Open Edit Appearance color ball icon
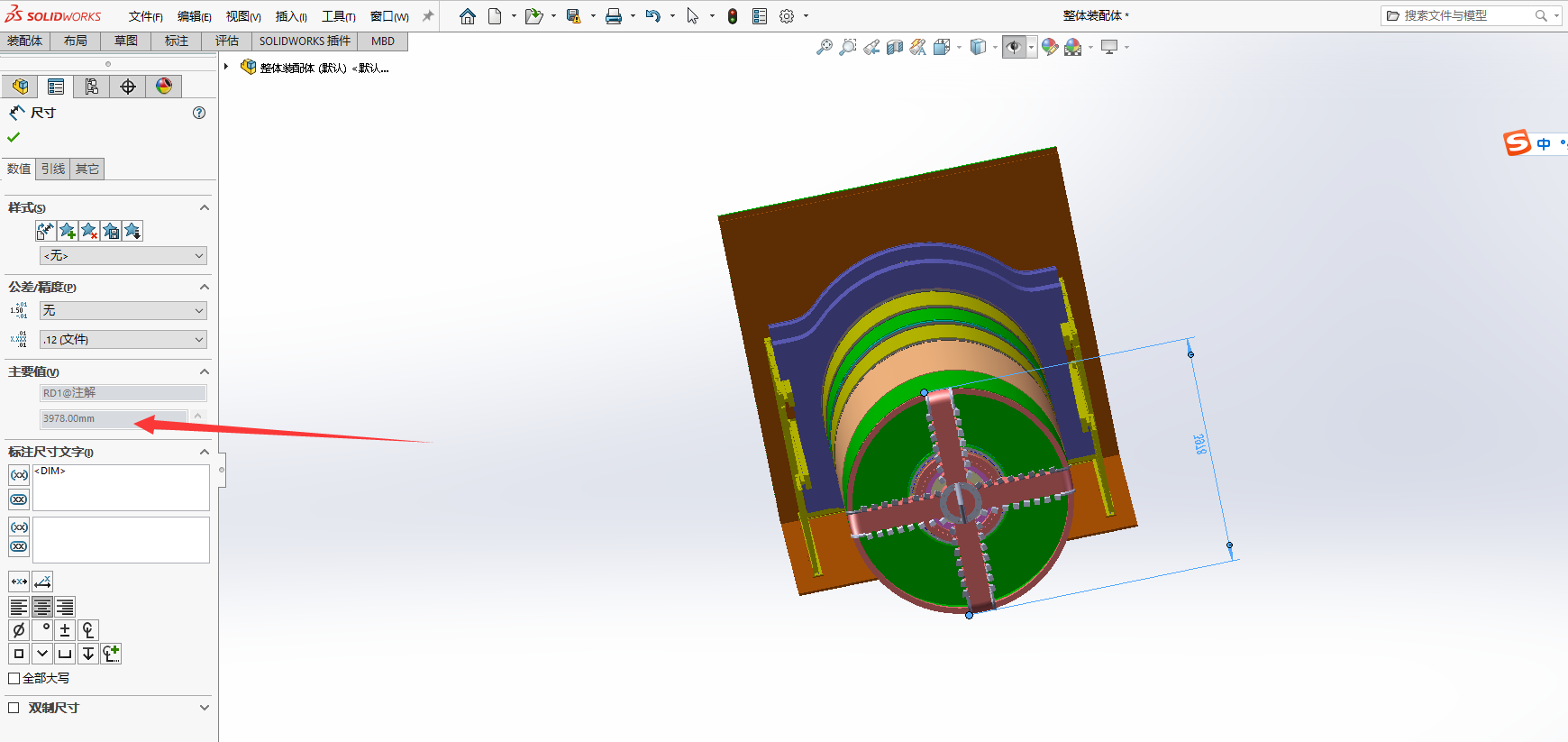 click(x=1050, y=47)
